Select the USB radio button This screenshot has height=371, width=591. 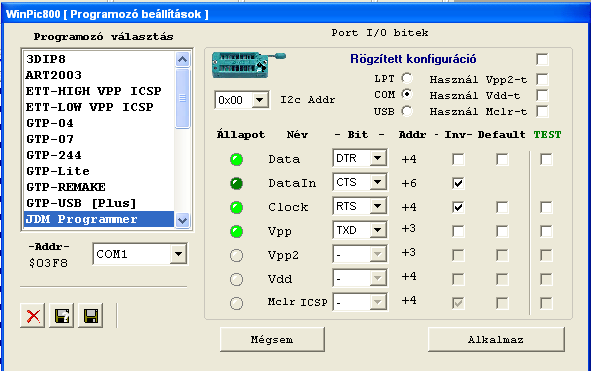coord(407,111)
